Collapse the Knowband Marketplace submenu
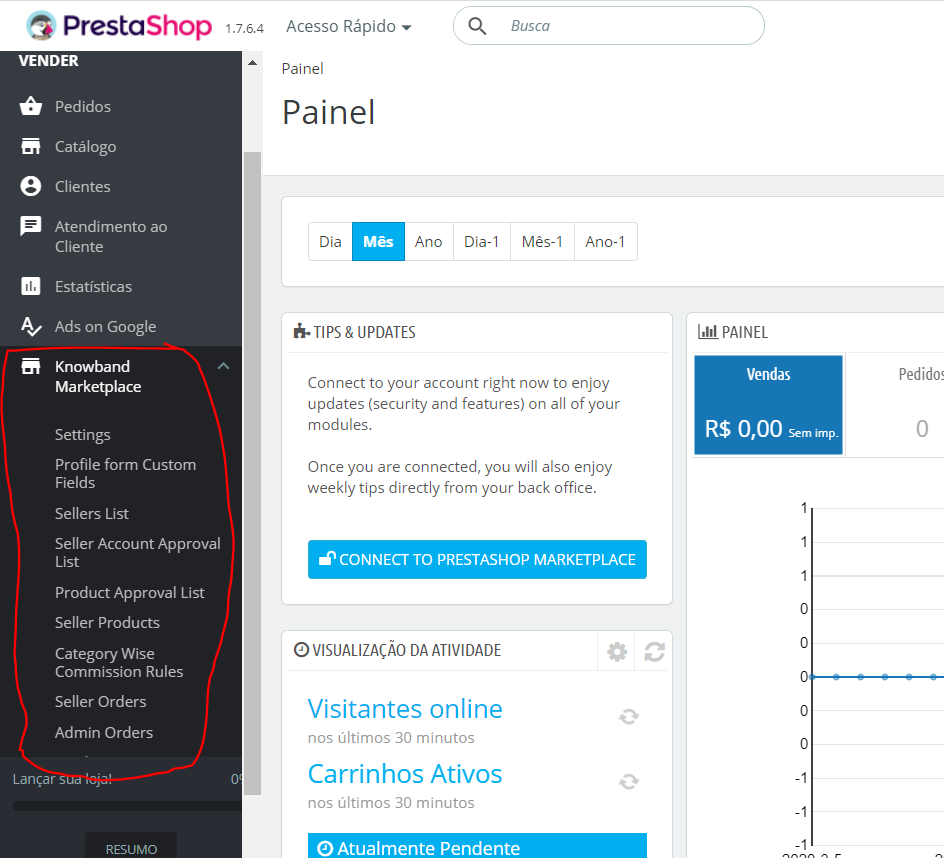 [223, 367]
